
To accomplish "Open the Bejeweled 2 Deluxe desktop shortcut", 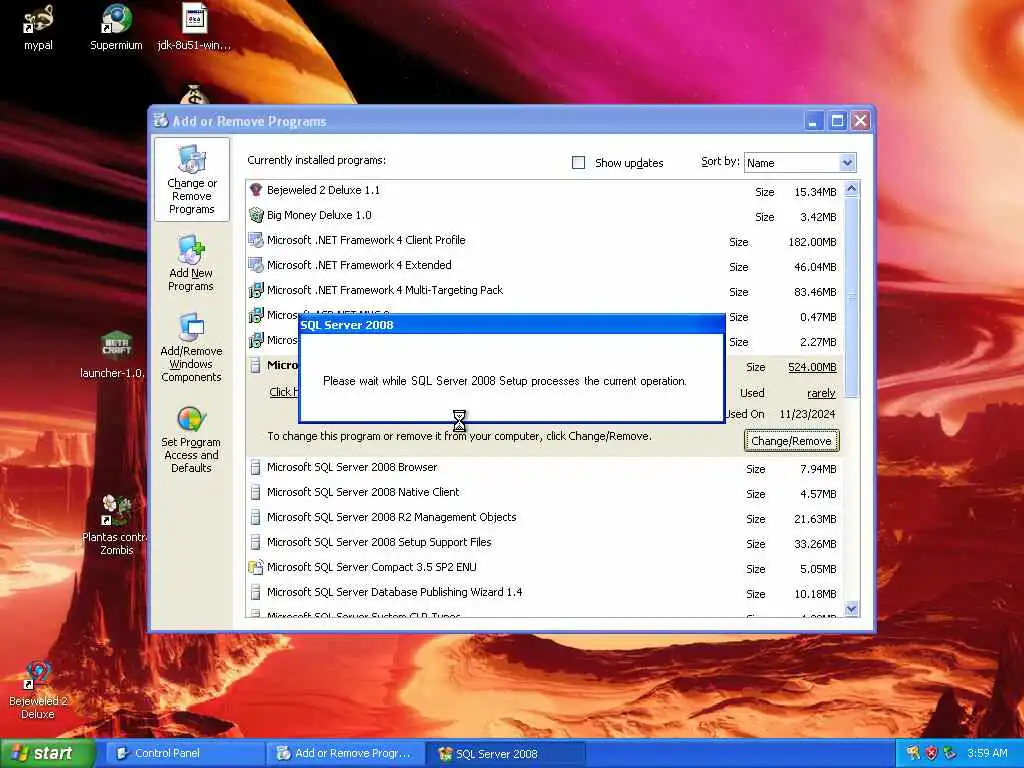I will click(38, 690).
